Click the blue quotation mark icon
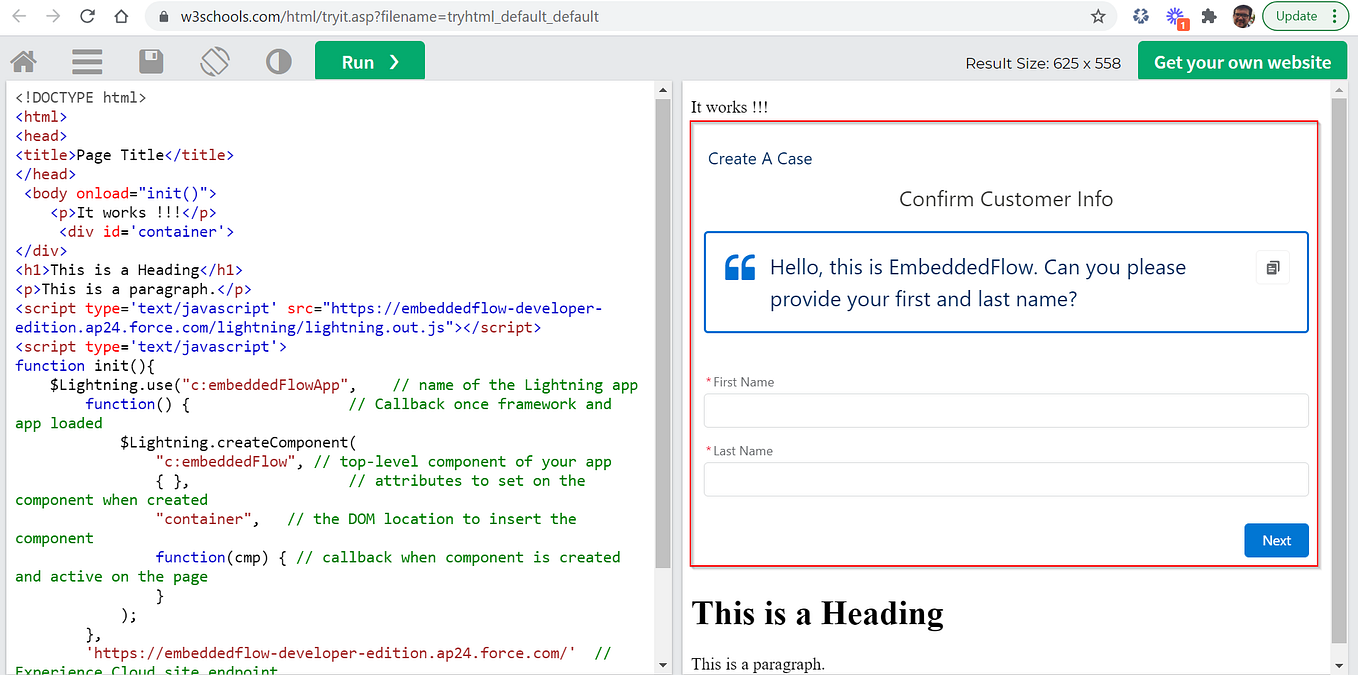This screenshot has height=675, width=1358. click(740, 267)
